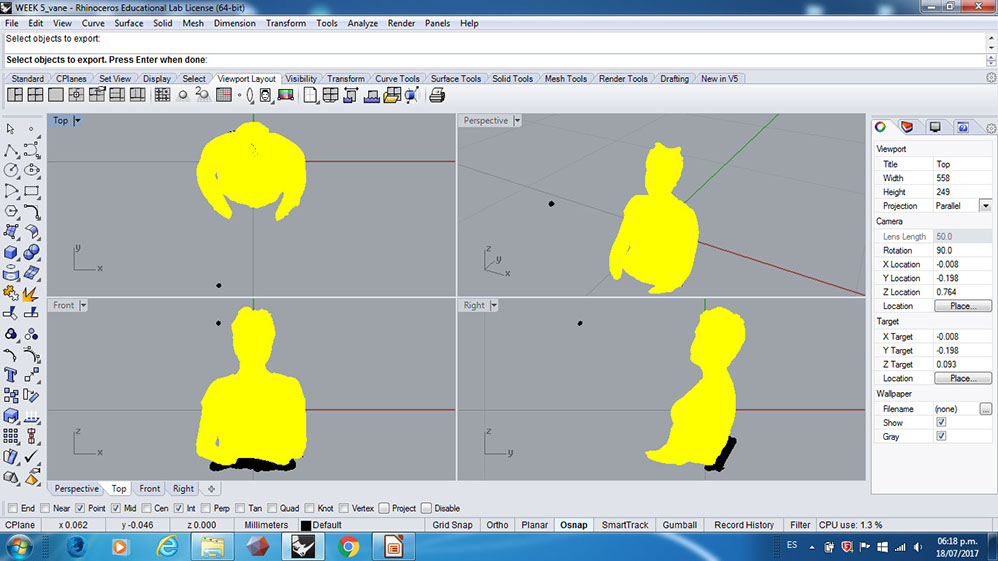Open the Display panel monitor icon
998x561 pixels.
[x=935, y=127]
